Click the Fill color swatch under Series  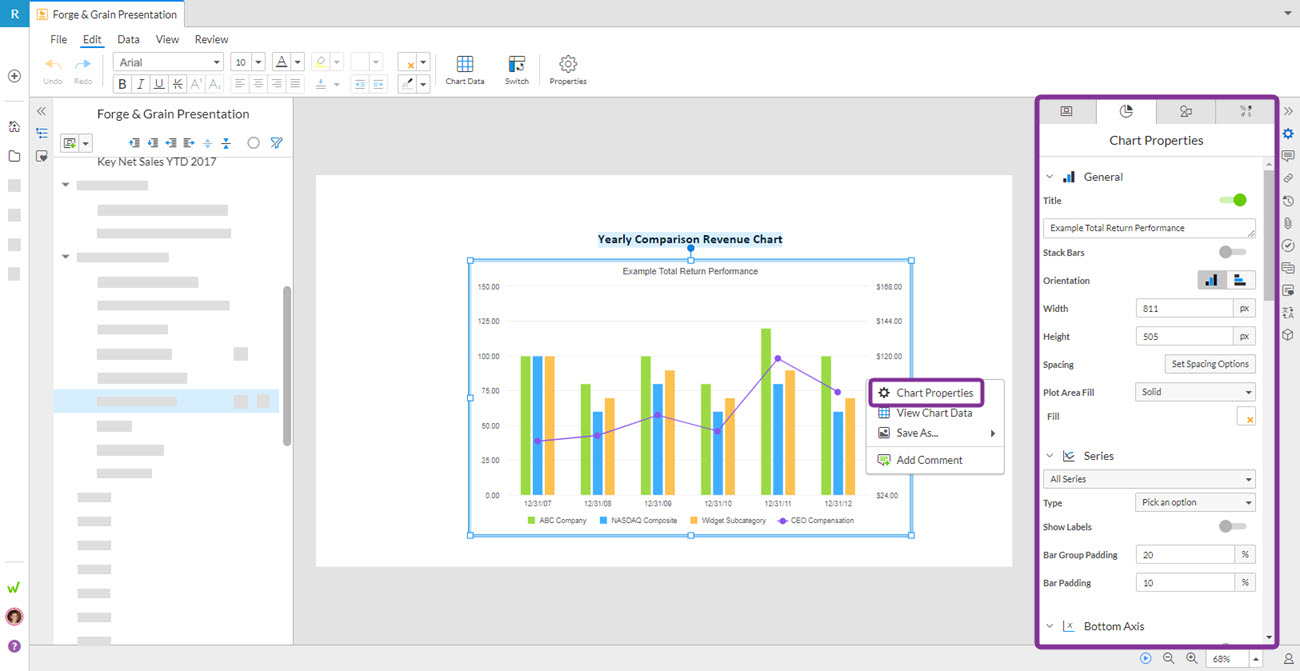[x=1246, y=417]
